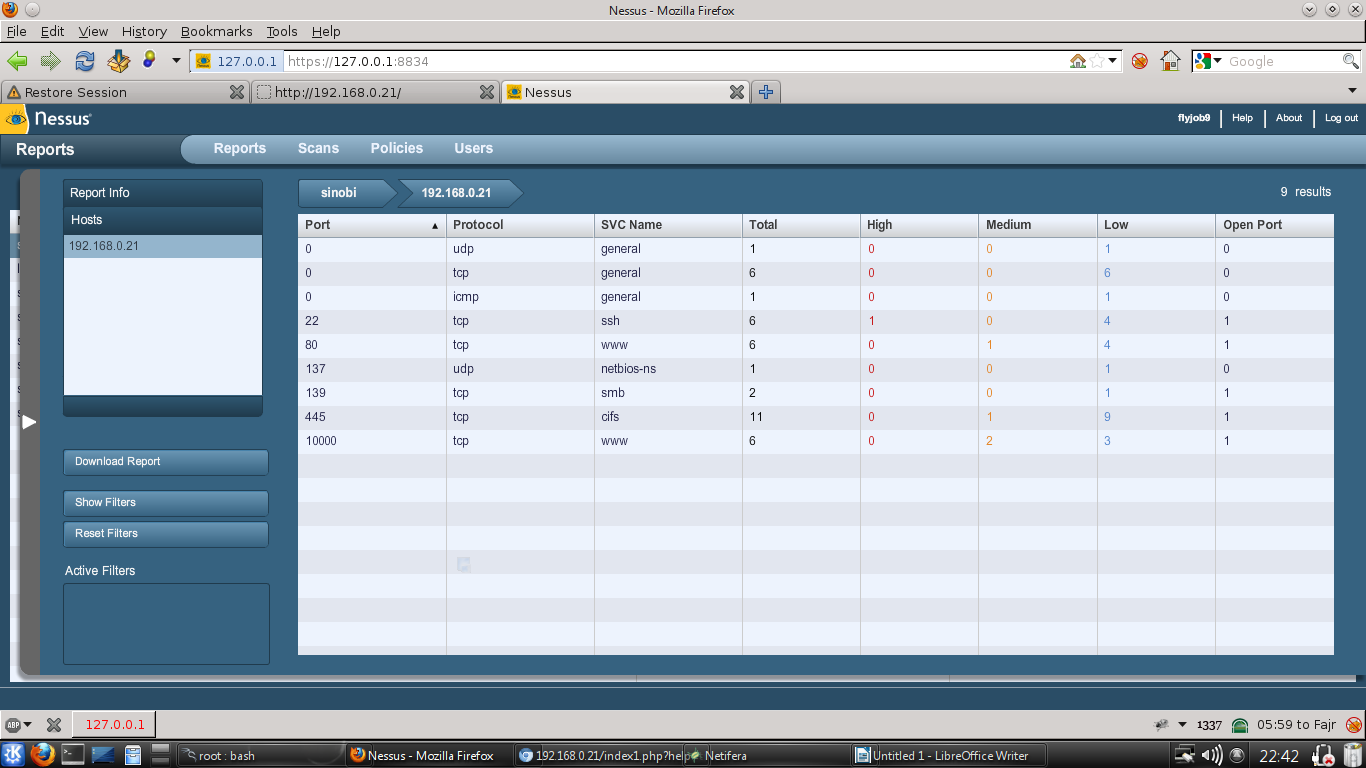Open the downloads box icon in toolbar
1366x768 pixels.
[119, 61]
